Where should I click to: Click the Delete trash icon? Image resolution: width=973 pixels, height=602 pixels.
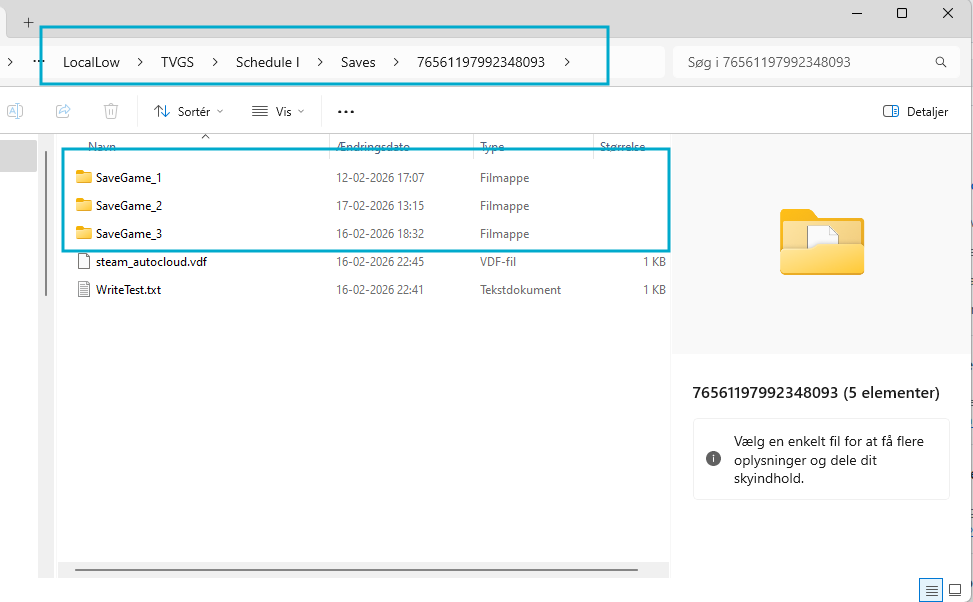[110, 110]
